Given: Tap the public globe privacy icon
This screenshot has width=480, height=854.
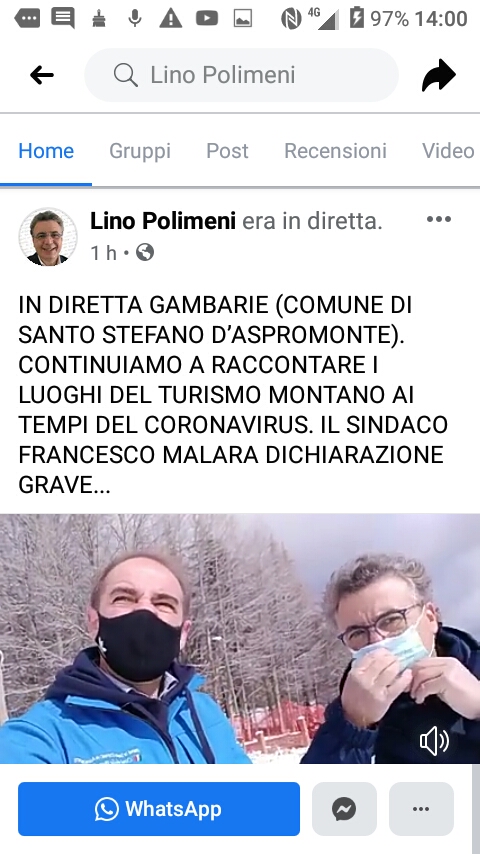Looking at the screenshot, I should click(145, 252).
